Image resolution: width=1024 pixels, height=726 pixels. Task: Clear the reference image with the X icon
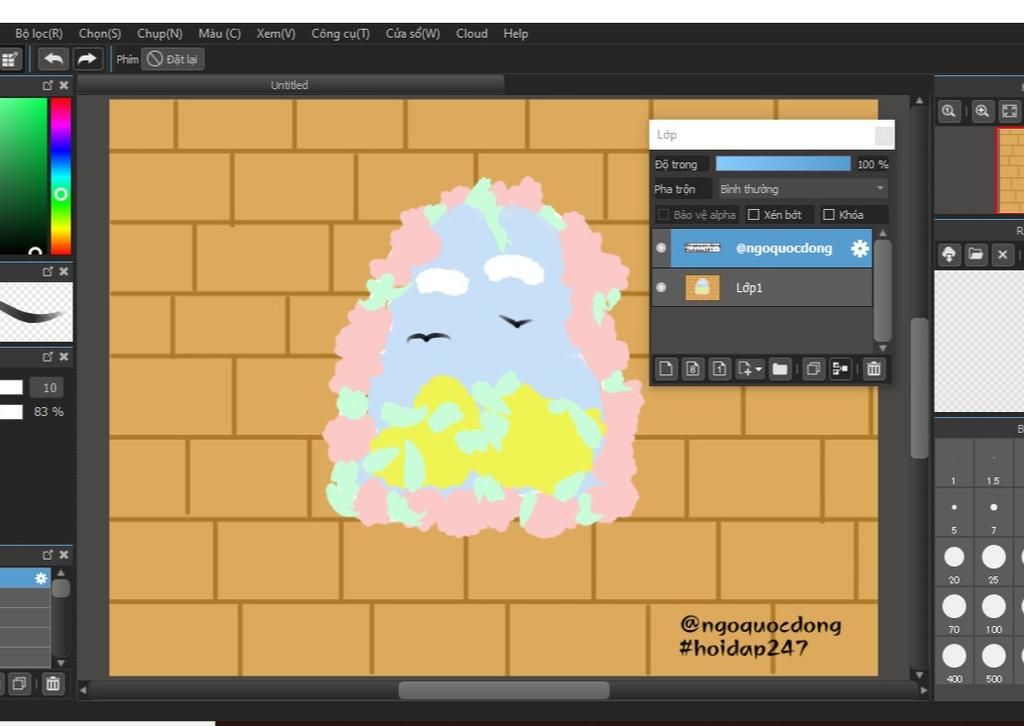click(x=1002, y=254)
